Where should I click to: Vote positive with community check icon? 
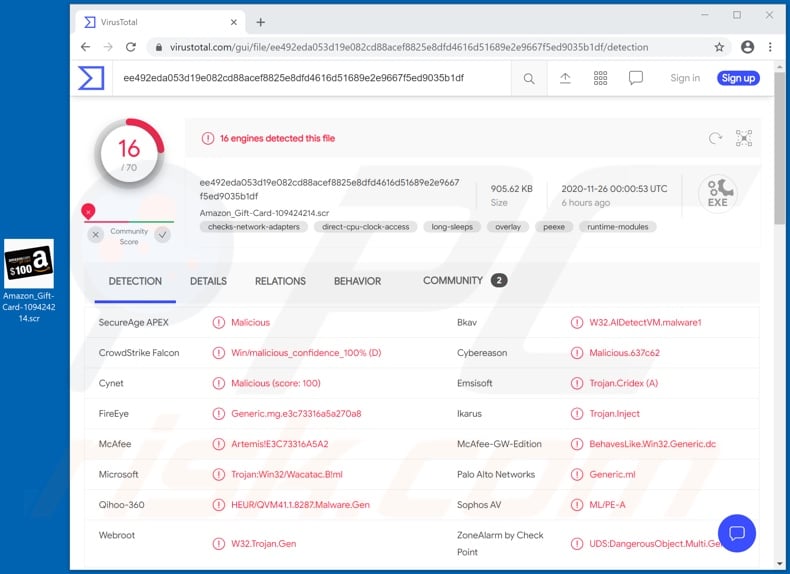pyautogui.click(x=162, y=235)
